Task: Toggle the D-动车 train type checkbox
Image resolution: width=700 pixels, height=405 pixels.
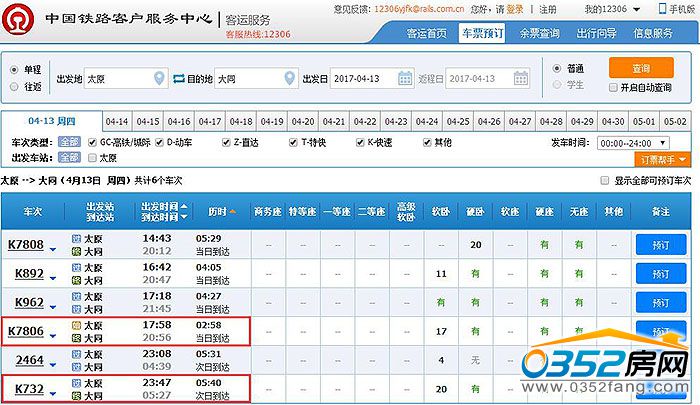Action: tap(159, 143)
